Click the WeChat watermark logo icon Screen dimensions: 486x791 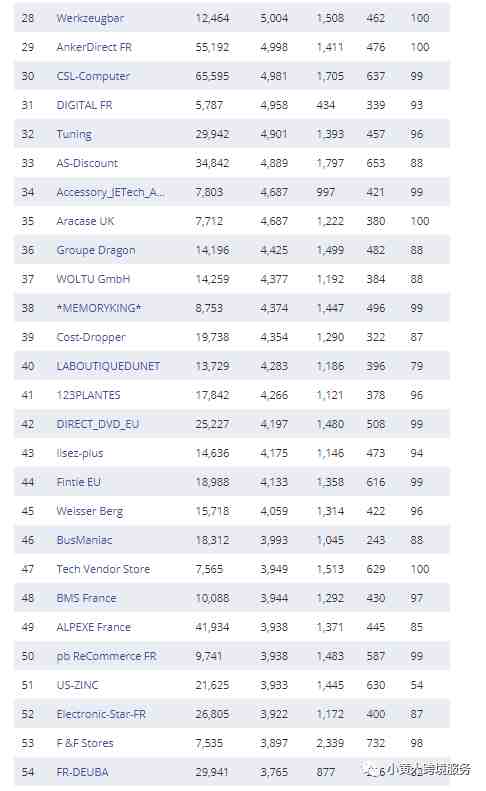(x=372, y=770)
